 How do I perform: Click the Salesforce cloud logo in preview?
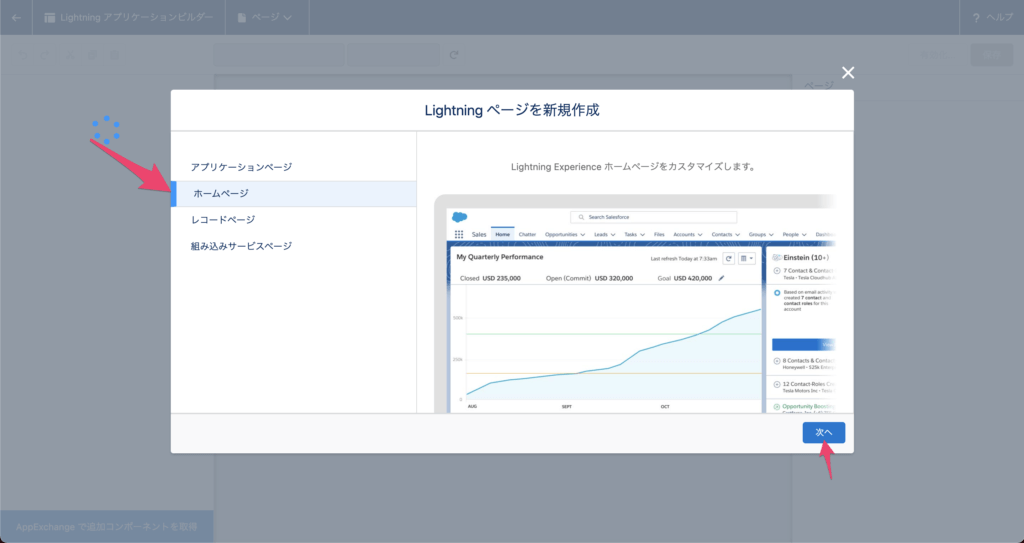pos(460,216)
